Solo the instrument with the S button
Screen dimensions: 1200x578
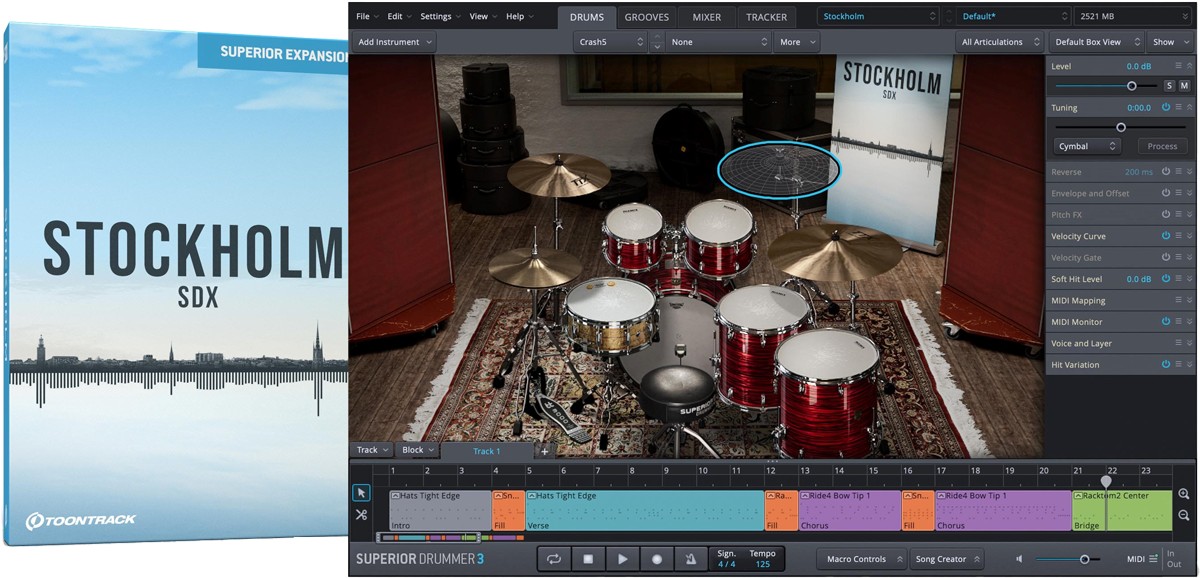(1169, 86)
